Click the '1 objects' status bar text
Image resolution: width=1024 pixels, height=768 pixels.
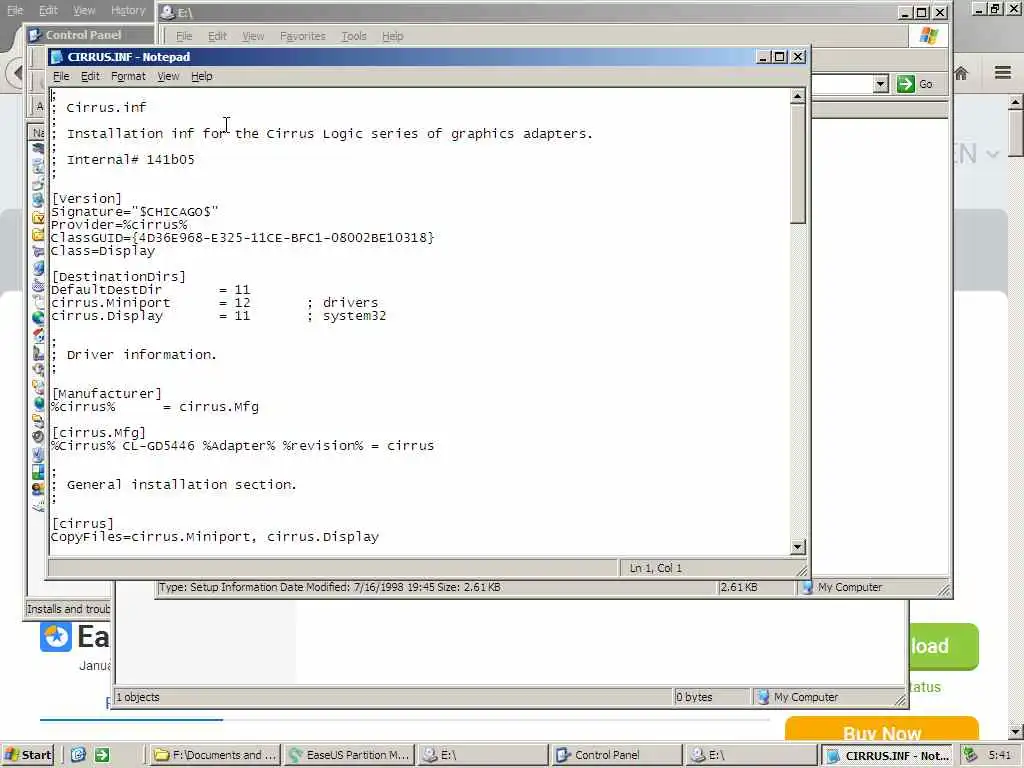tap(138, 697)
